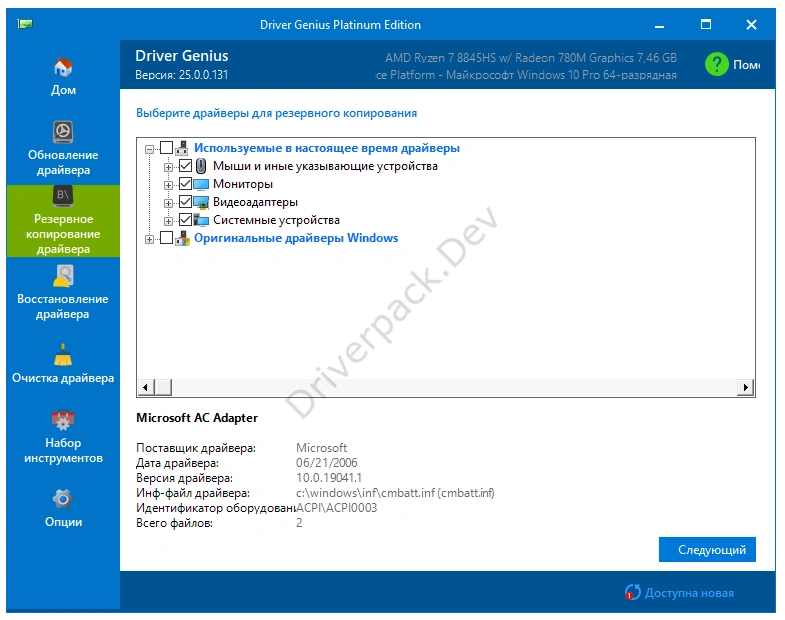Expand the Мониторы tree node
The image size is (785, 620).
pos(168,185)
